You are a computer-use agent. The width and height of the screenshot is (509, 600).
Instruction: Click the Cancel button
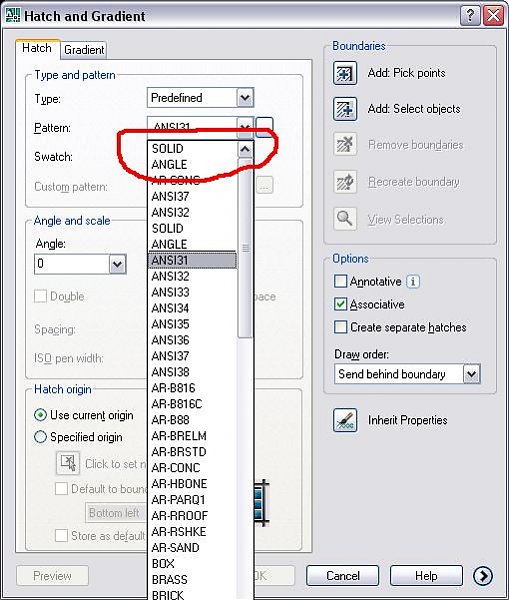(x=343, y=576)
